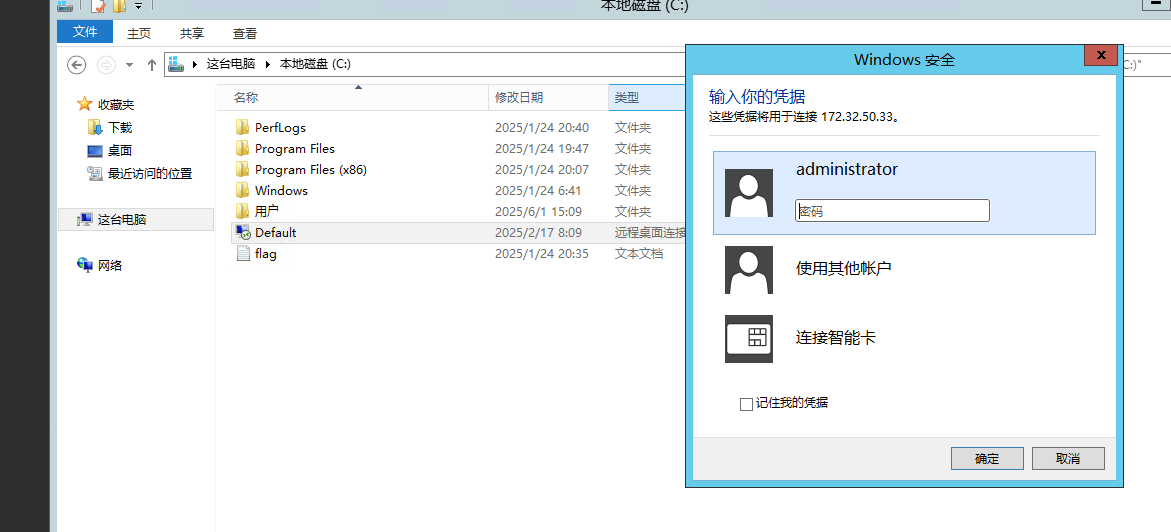Switch to the 查看 ribbon tab
The width and height of the screenshot is (1171, 532).
point(244,33)
